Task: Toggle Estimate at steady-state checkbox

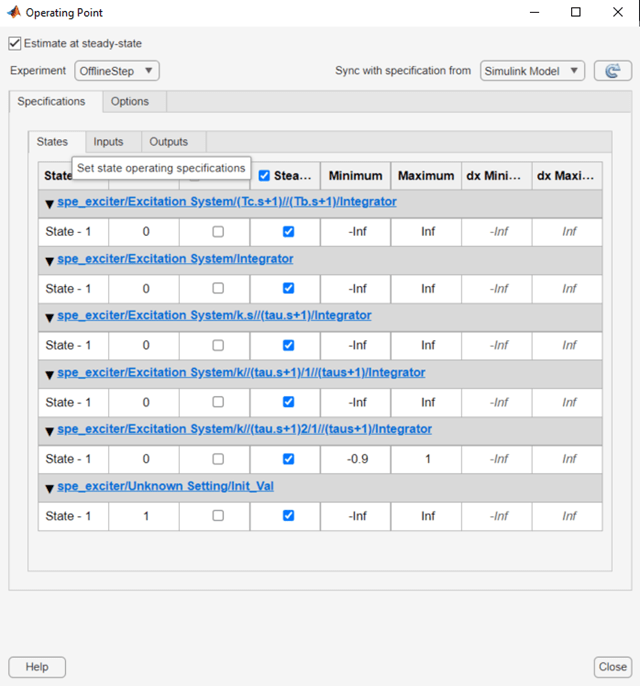Action: (14, 43)
